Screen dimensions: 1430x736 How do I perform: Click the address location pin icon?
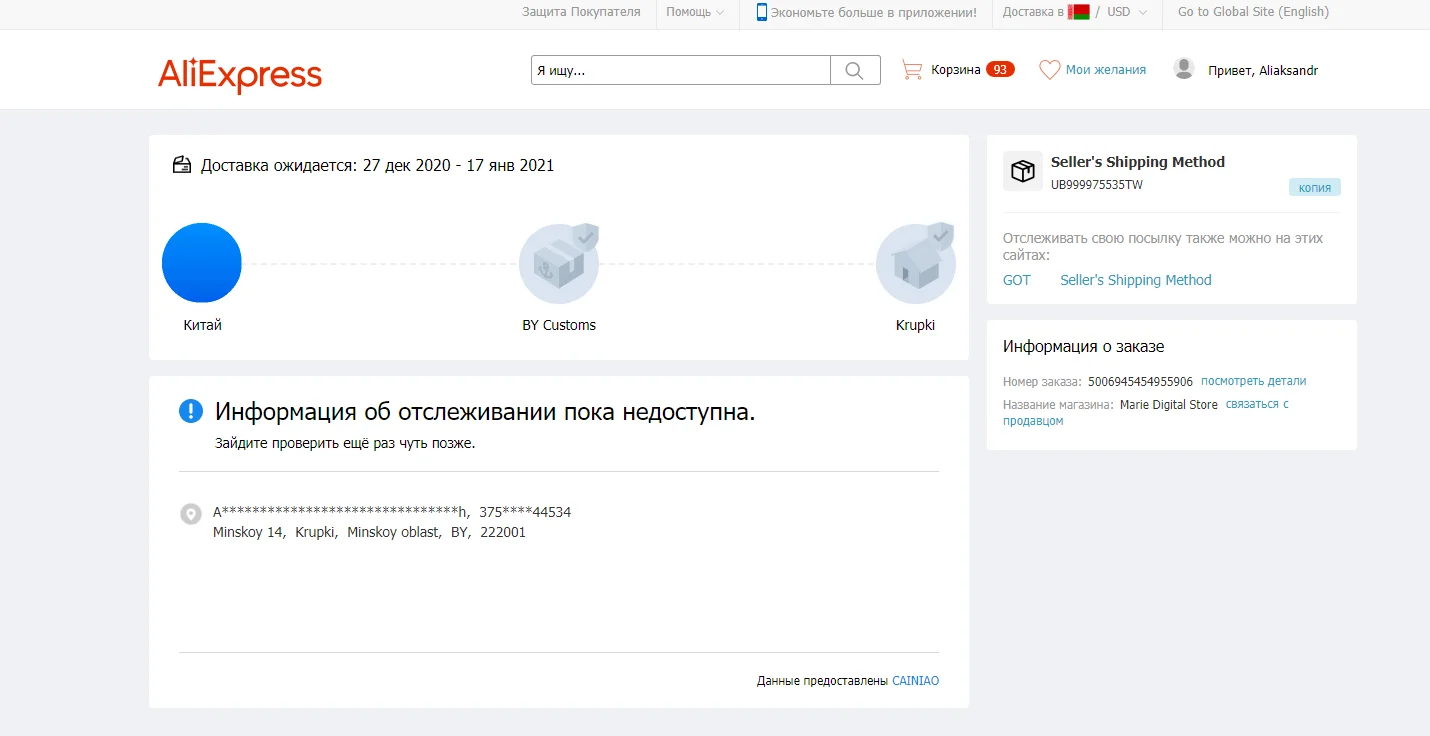point(190,514)
